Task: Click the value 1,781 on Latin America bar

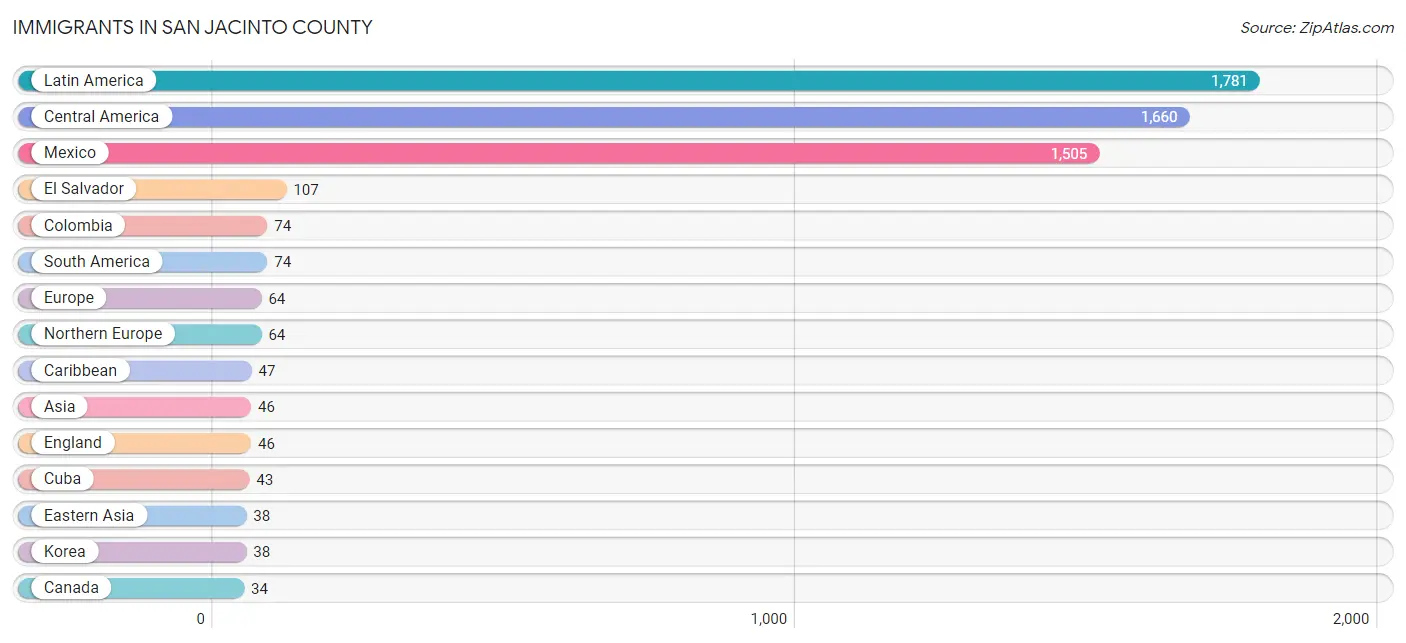Action: 1229,81
